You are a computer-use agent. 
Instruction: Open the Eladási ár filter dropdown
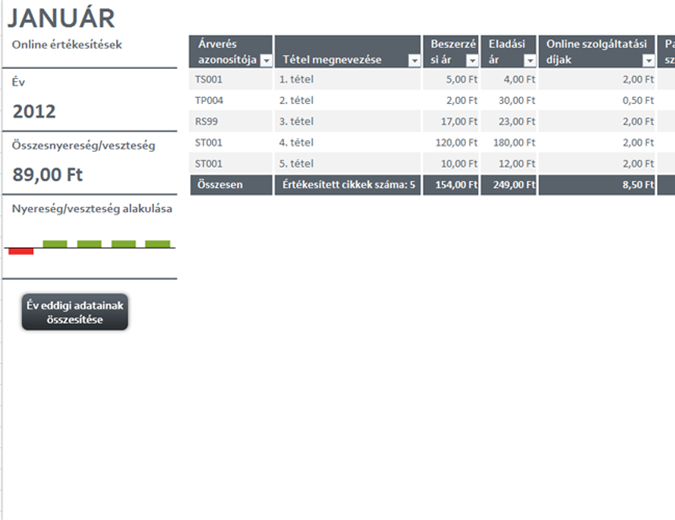(530, 61)
